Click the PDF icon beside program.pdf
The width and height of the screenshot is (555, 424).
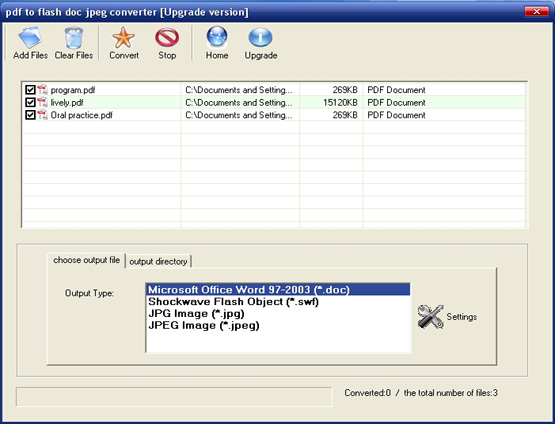click(x=42, y=90)
